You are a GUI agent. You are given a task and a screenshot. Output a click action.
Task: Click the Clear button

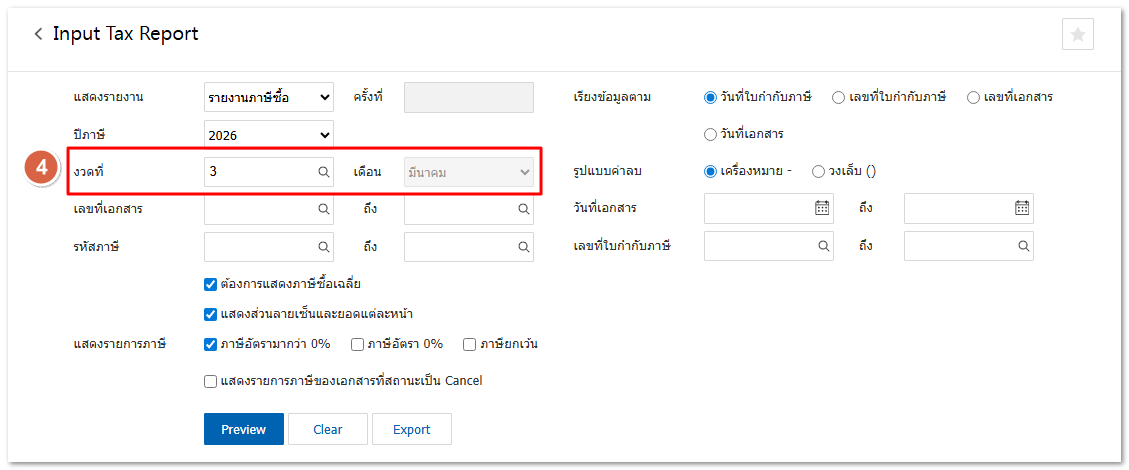pyautogui.click(x=327, y=429)
